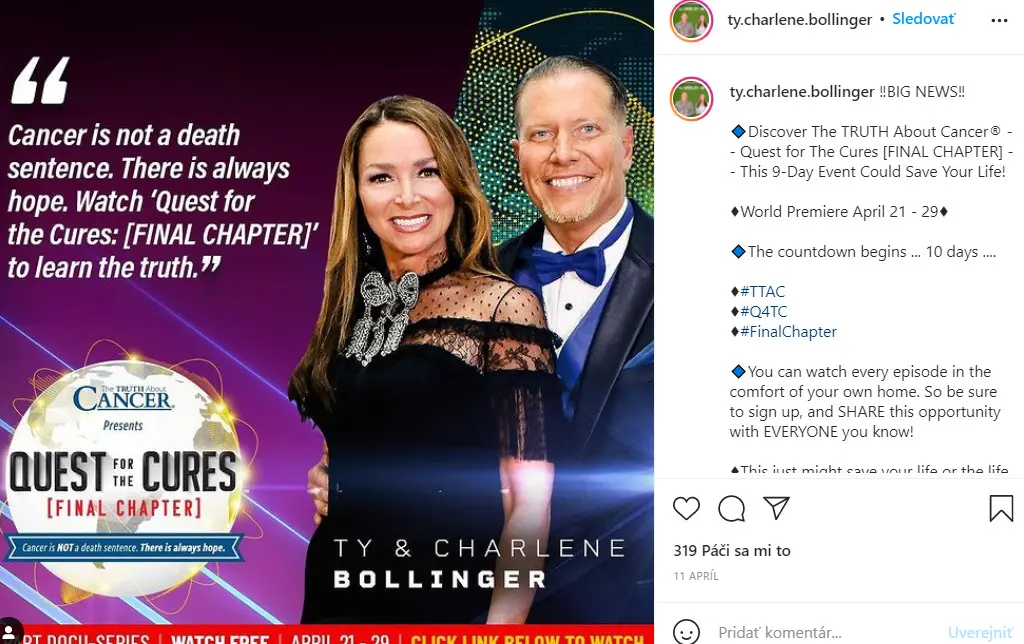Open the 11 APRÍL post date
The image size is (1024, 644).
(696, 576)
